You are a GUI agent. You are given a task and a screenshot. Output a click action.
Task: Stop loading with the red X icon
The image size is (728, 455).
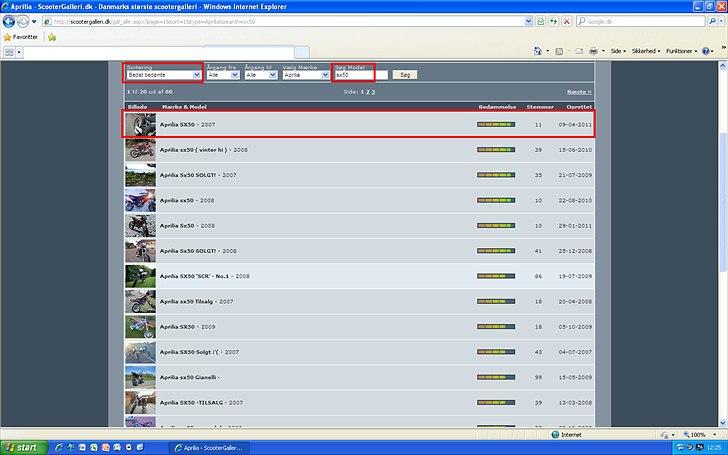[x=566, y=21]
